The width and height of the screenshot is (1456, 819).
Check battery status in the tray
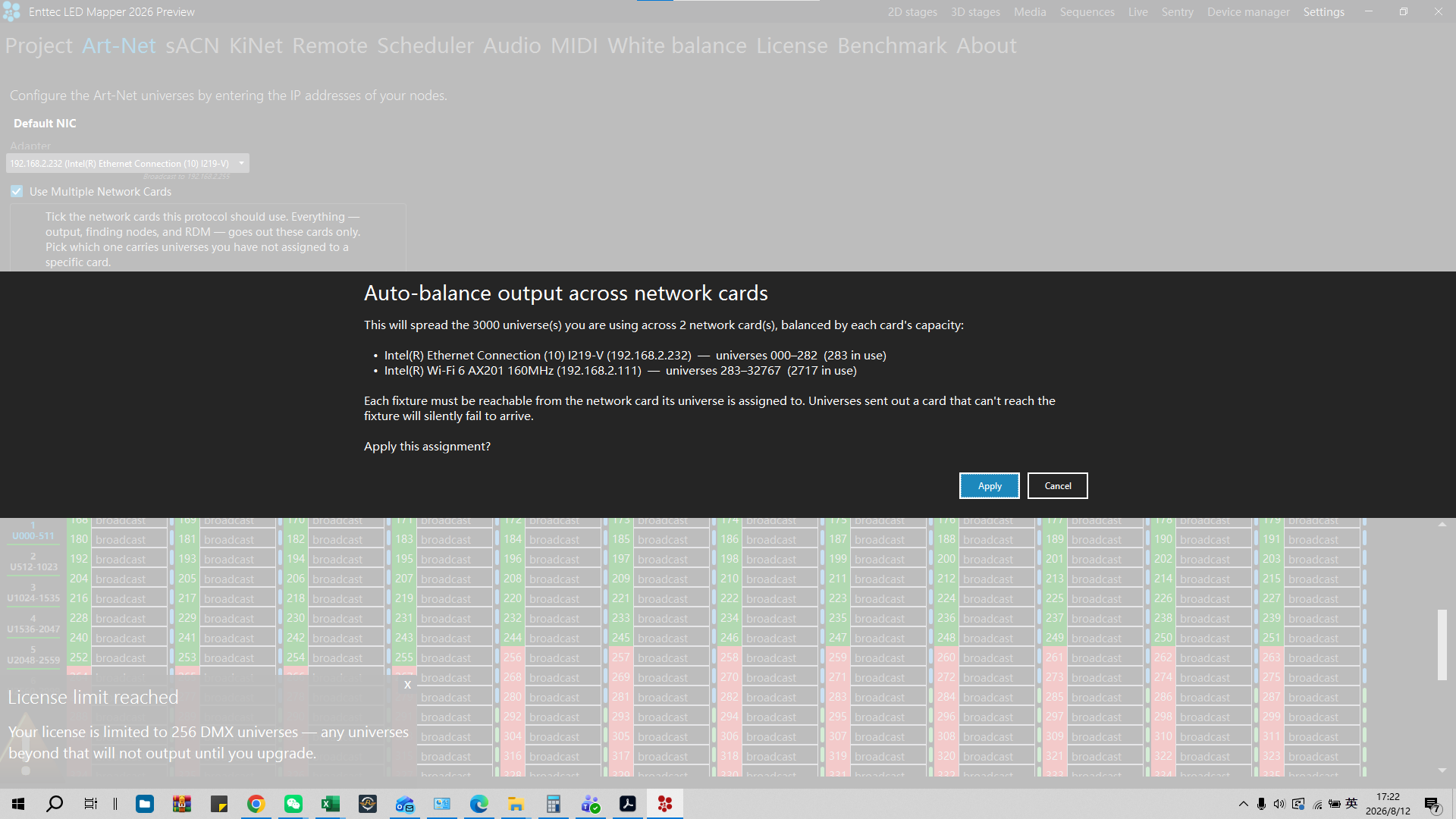[1335, 804]
